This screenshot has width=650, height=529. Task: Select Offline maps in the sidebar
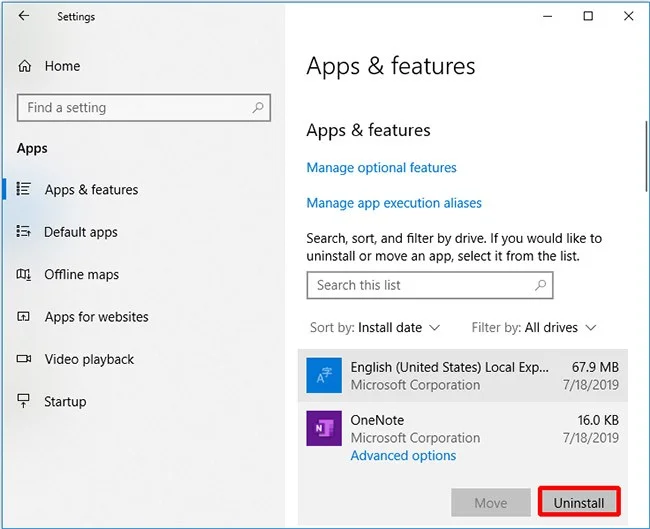(x=81, y=275)
